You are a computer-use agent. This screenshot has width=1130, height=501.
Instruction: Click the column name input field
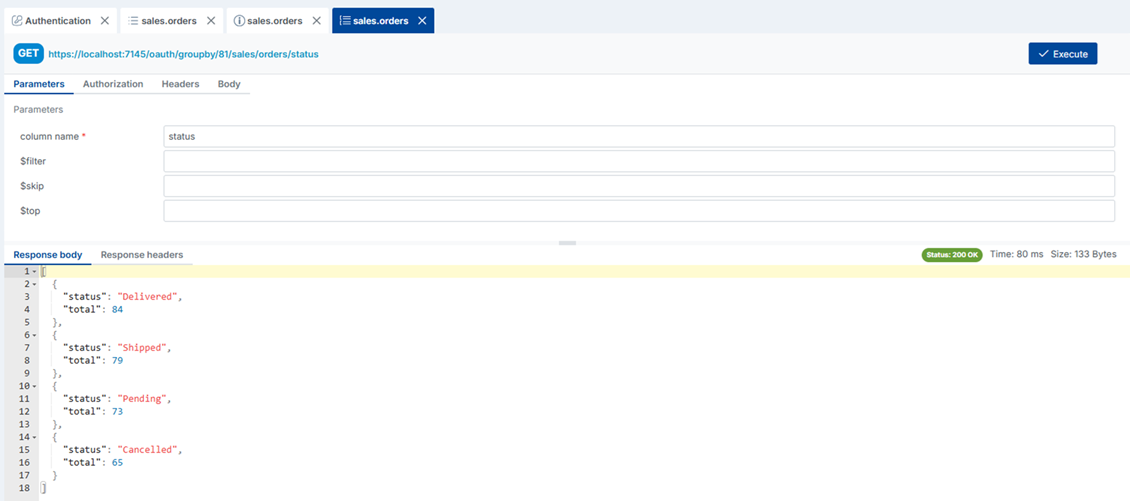coord(638,136)
